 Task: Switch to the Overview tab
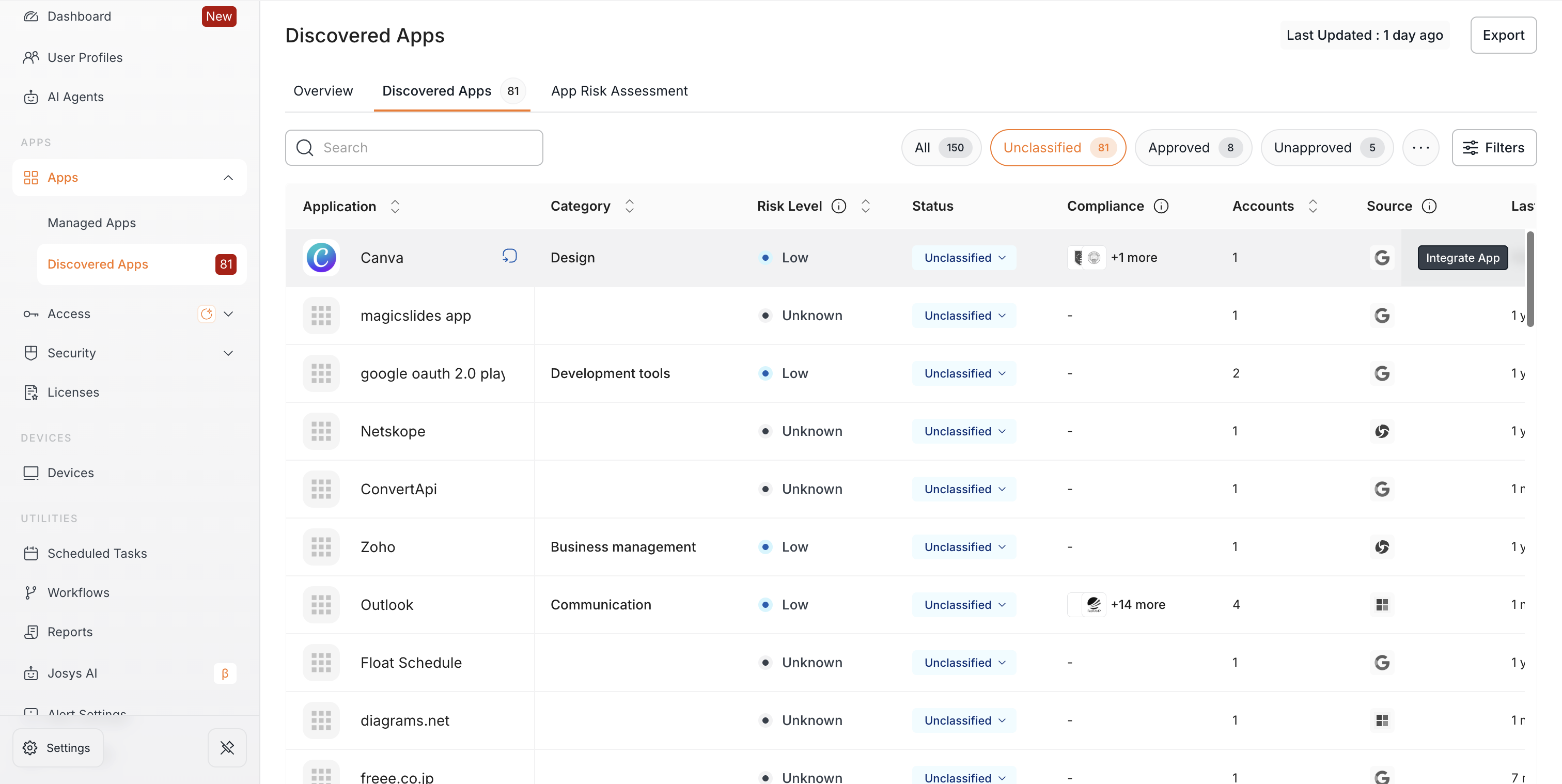(323, 91)
